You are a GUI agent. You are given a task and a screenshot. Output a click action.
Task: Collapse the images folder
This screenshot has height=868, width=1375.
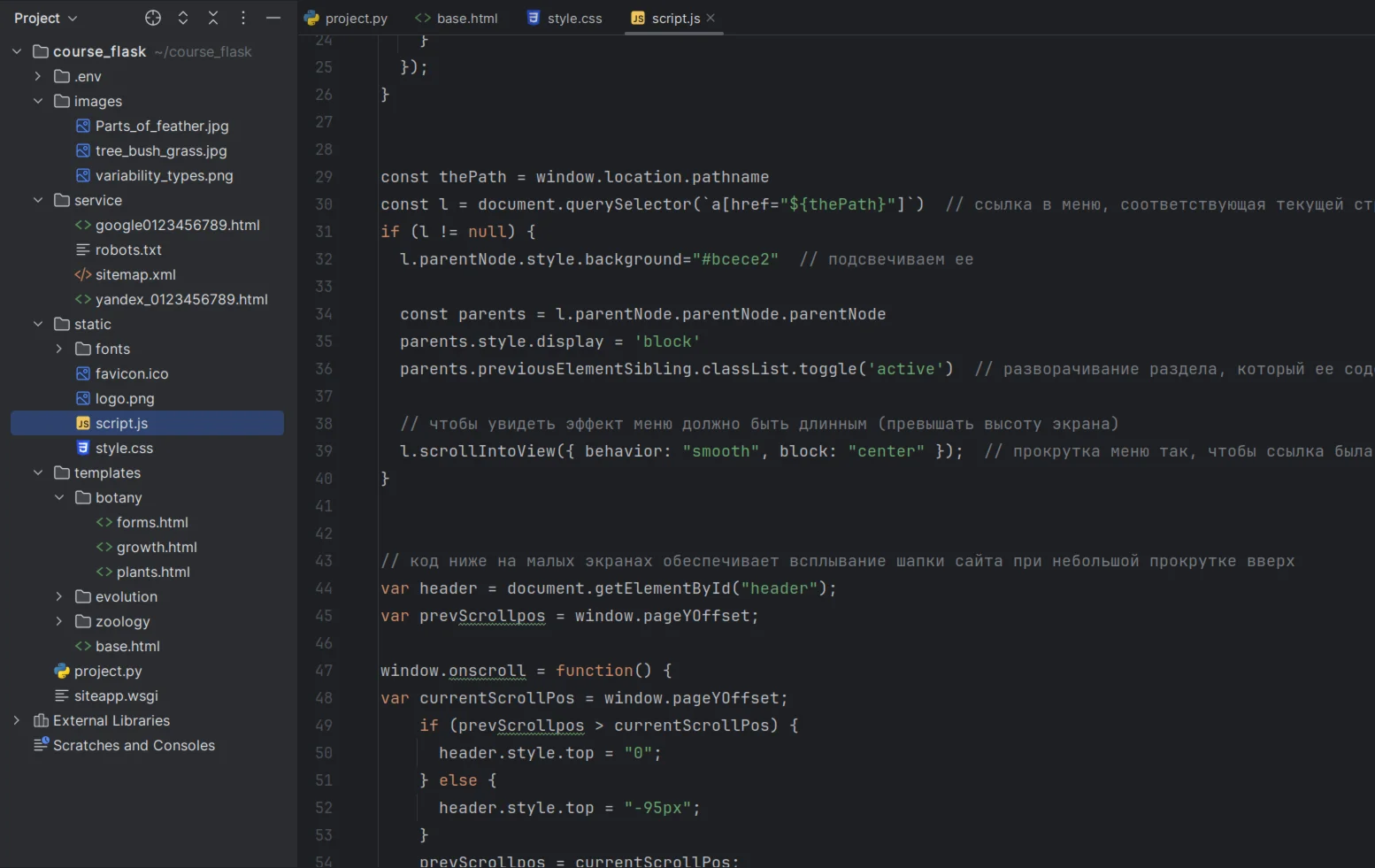(38, 101)
